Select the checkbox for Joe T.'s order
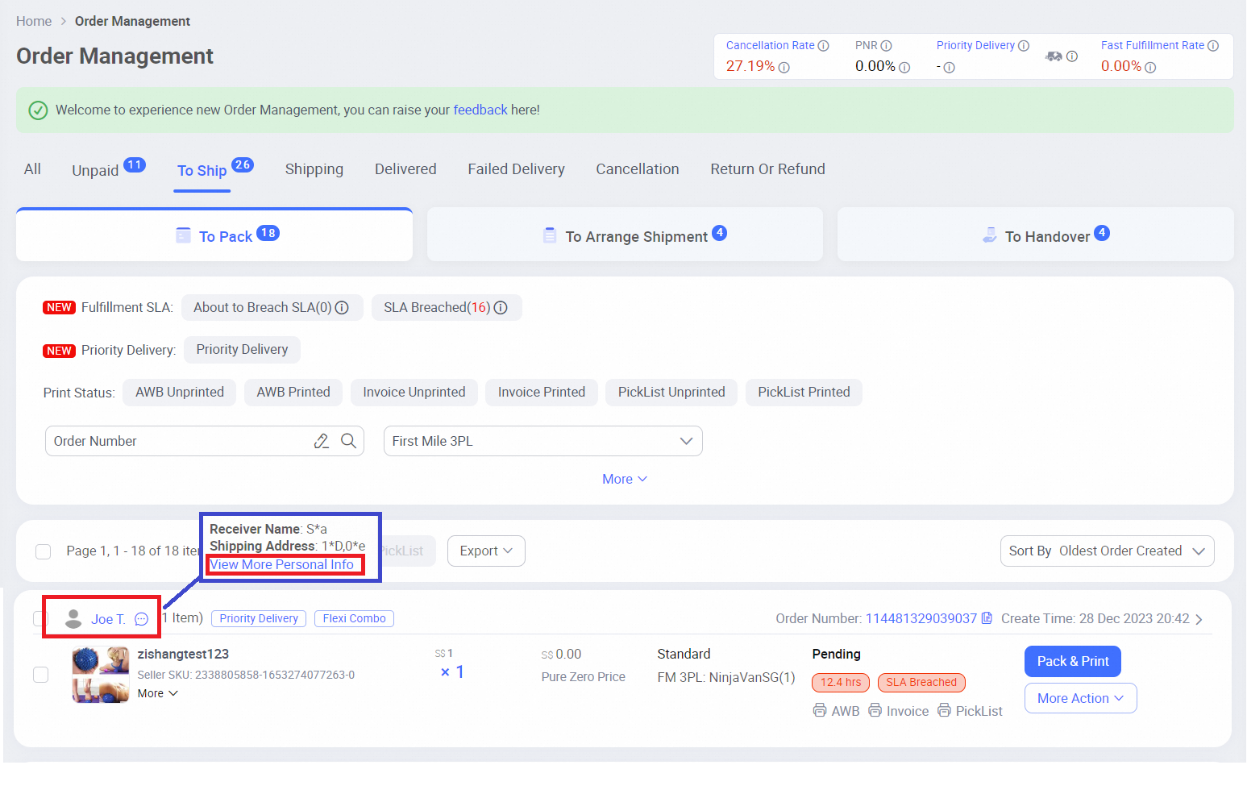 pyautogui.click(x=43, y=617)
